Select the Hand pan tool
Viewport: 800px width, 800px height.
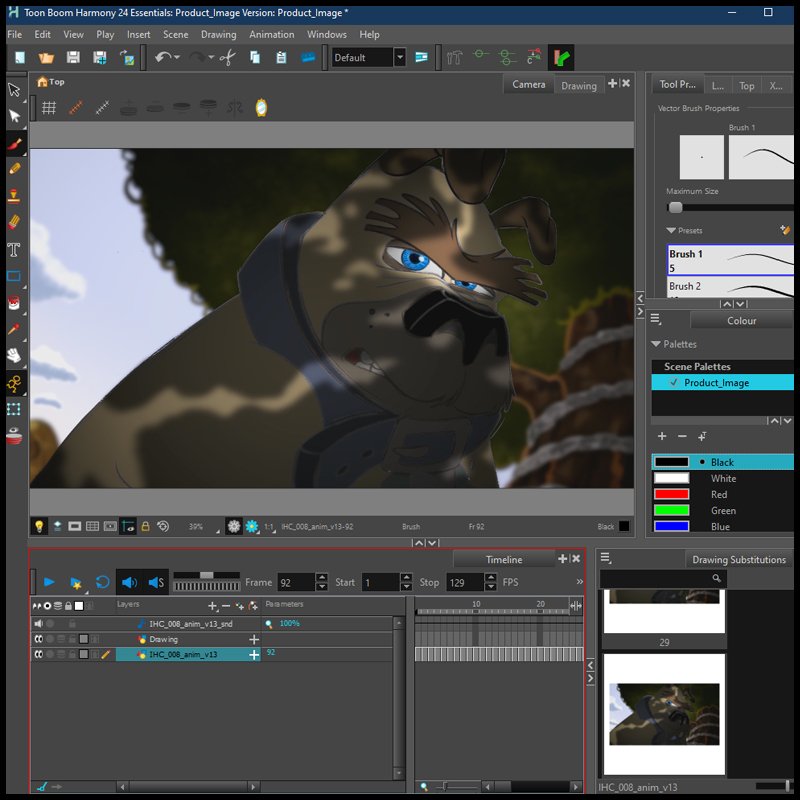pos(14,355)
